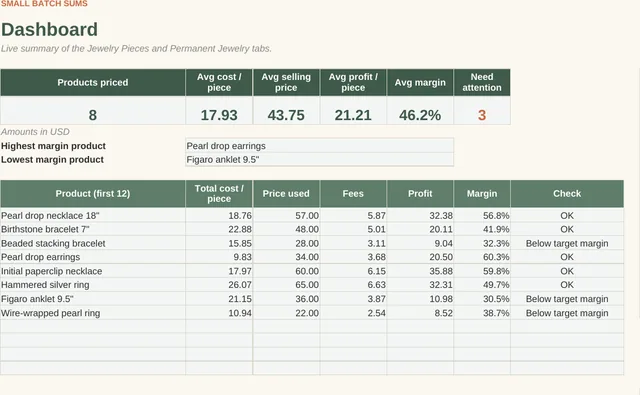This screenshot has height=395, width=640.
Task: Click total cost 18.76 for Pearl drop necklace
Action: (x=240, y=215)
